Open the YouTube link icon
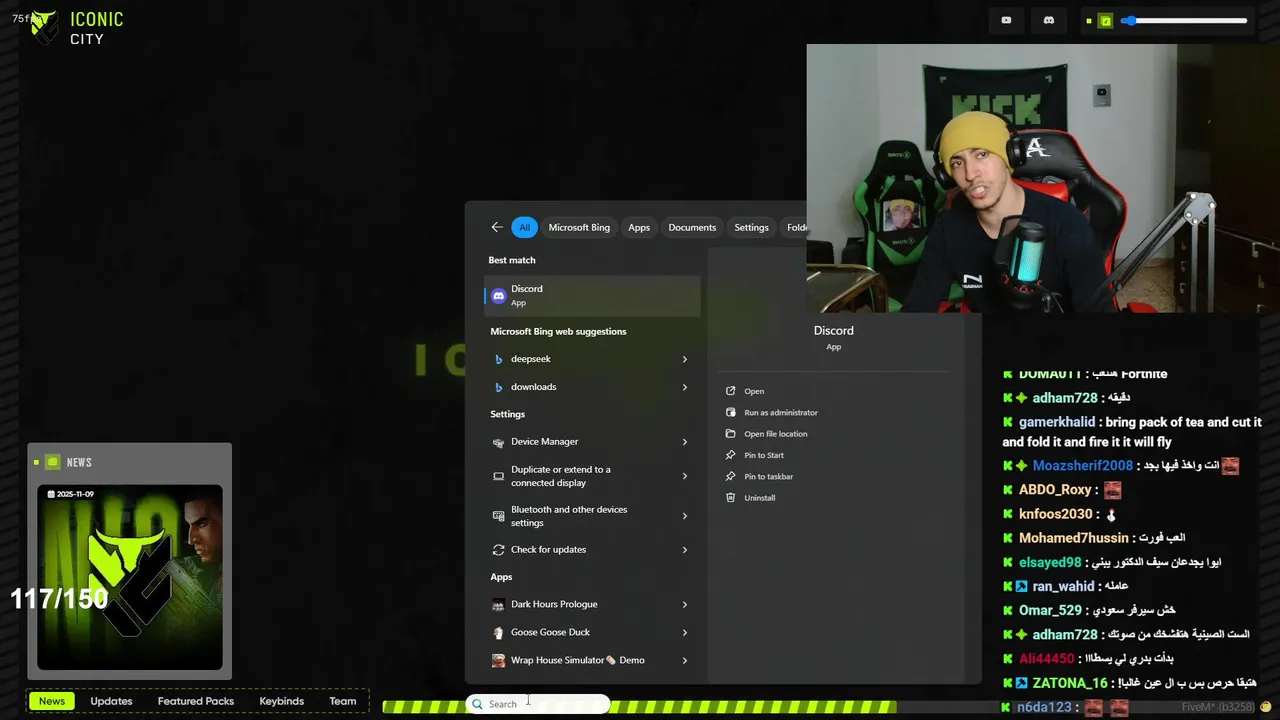The height and width of the screenshot is (720, 1280). (1006, 20)
